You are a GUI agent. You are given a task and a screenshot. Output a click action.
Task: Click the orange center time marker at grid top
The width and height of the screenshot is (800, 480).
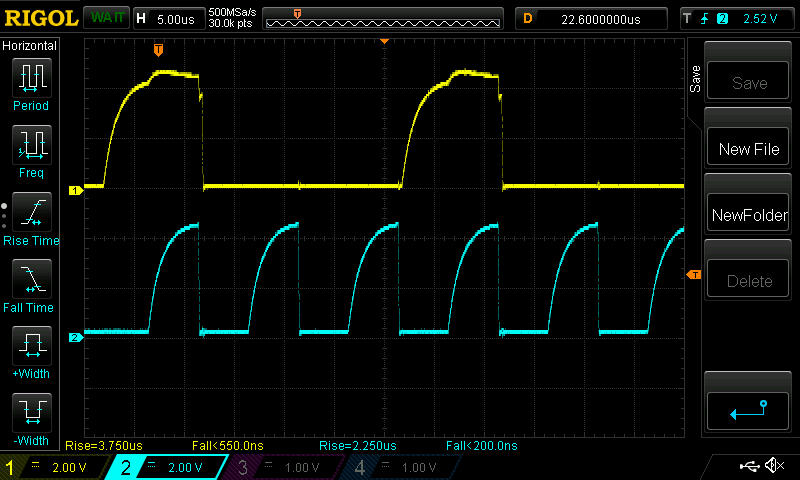pyautogui.click(x=385, y=41)
